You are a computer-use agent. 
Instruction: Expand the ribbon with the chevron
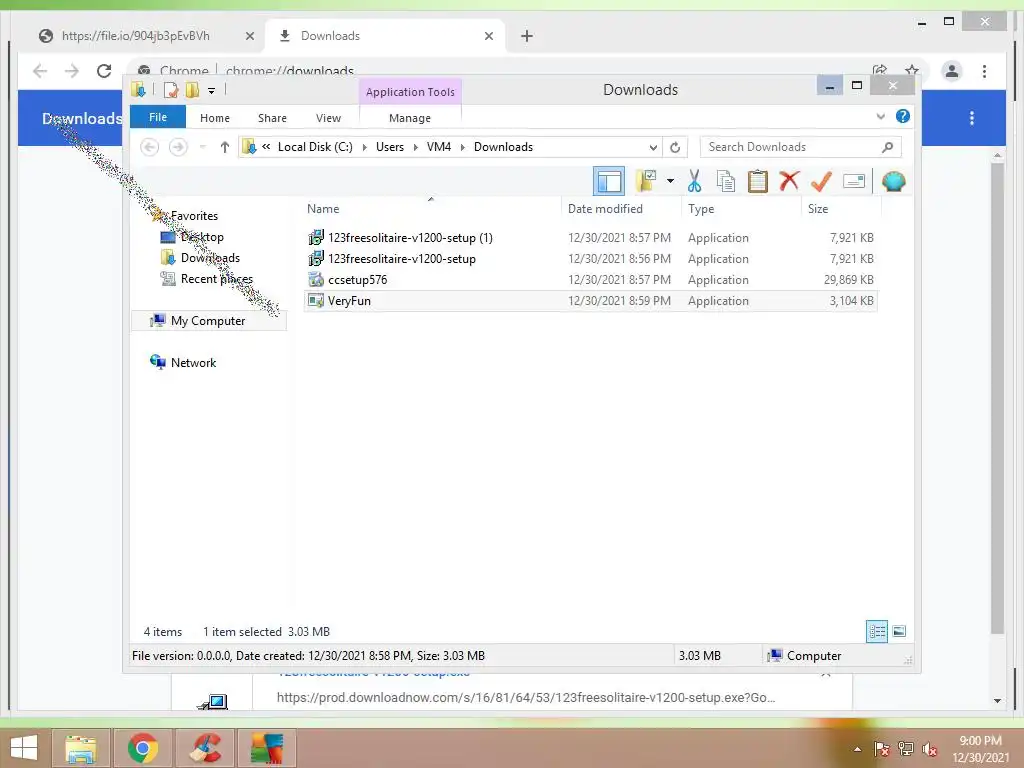[880, 117]
